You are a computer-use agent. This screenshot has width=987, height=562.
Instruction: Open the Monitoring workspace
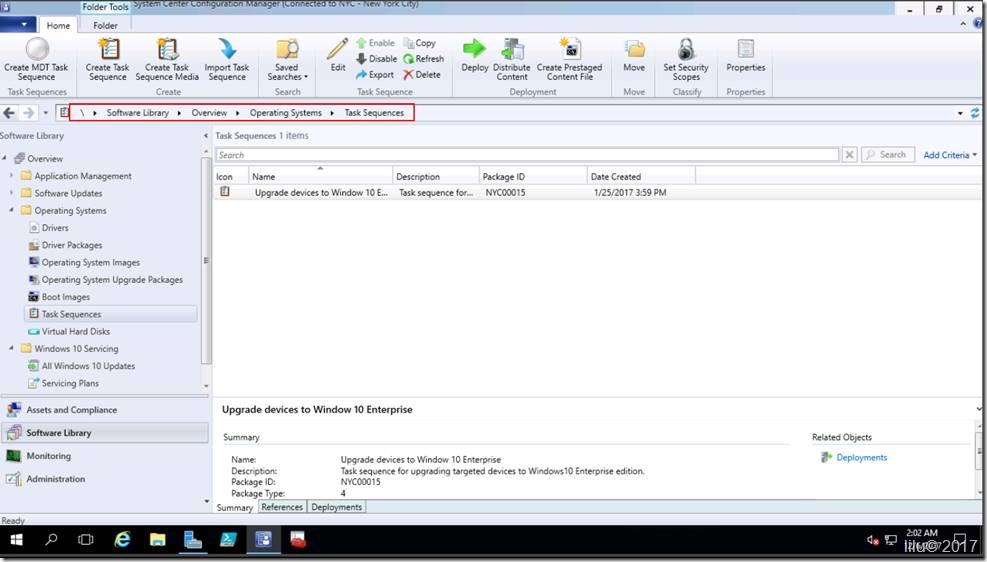(104, 456)
